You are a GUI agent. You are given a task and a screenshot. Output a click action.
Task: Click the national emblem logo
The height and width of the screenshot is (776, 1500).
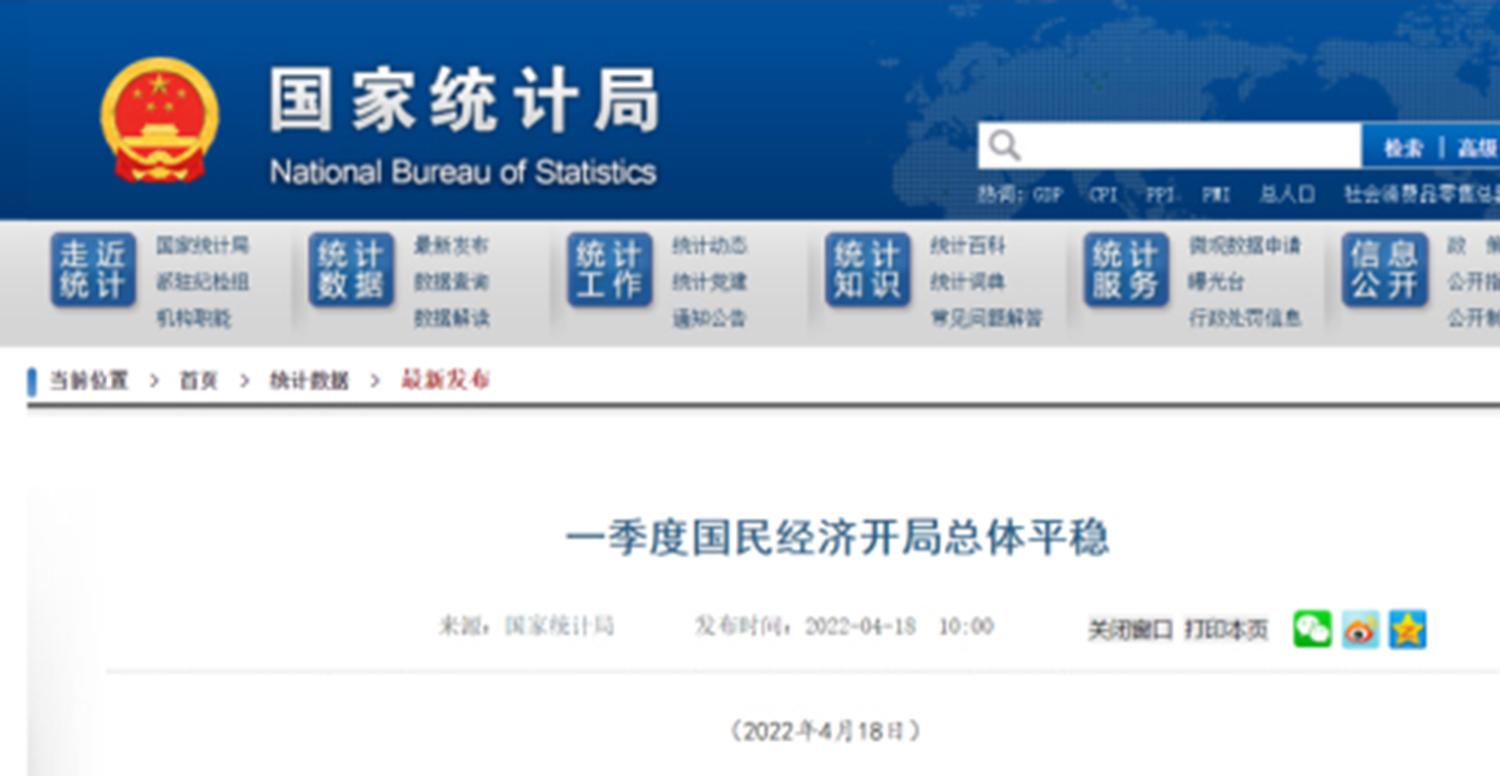pos(159,120)
